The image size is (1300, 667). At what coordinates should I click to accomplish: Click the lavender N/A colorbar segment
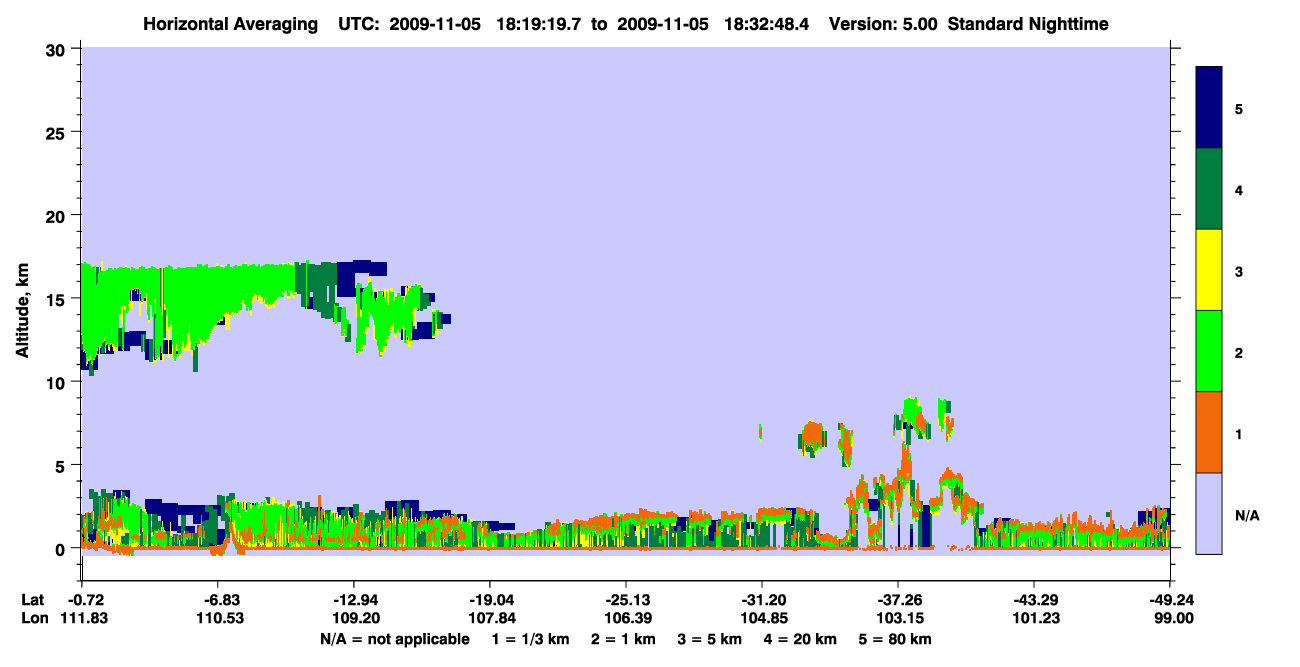tap(1210, 513)
